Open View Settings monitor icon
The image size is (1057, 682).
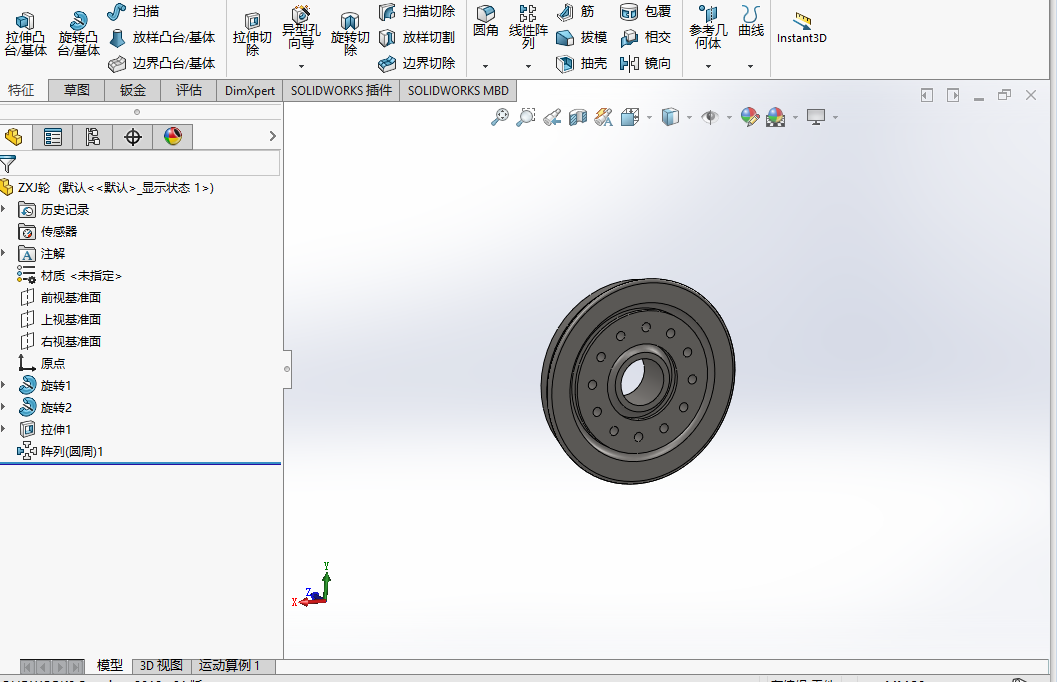[x=816, y=117]
